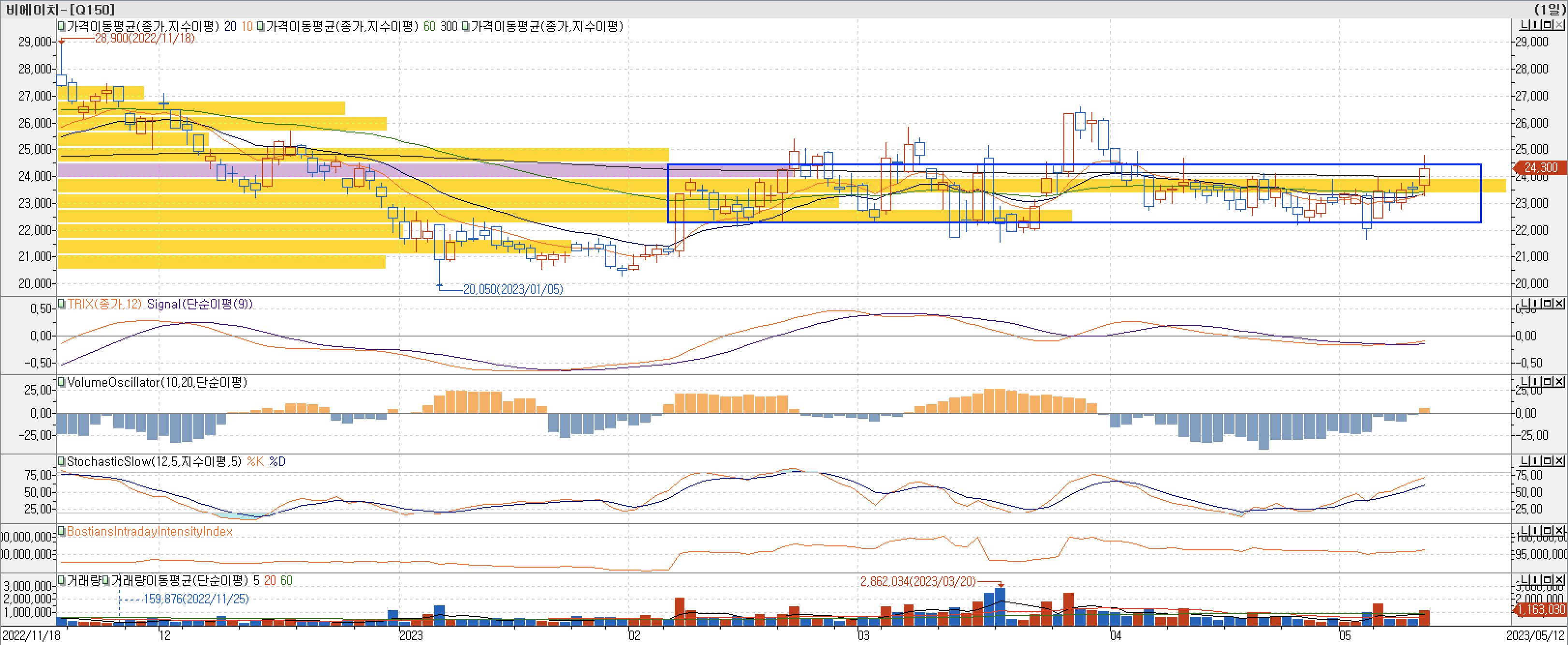Click the vertical-bar button in TRIX panel
The width and height of the screenshot is (1568, 645).
point(1536,303)
